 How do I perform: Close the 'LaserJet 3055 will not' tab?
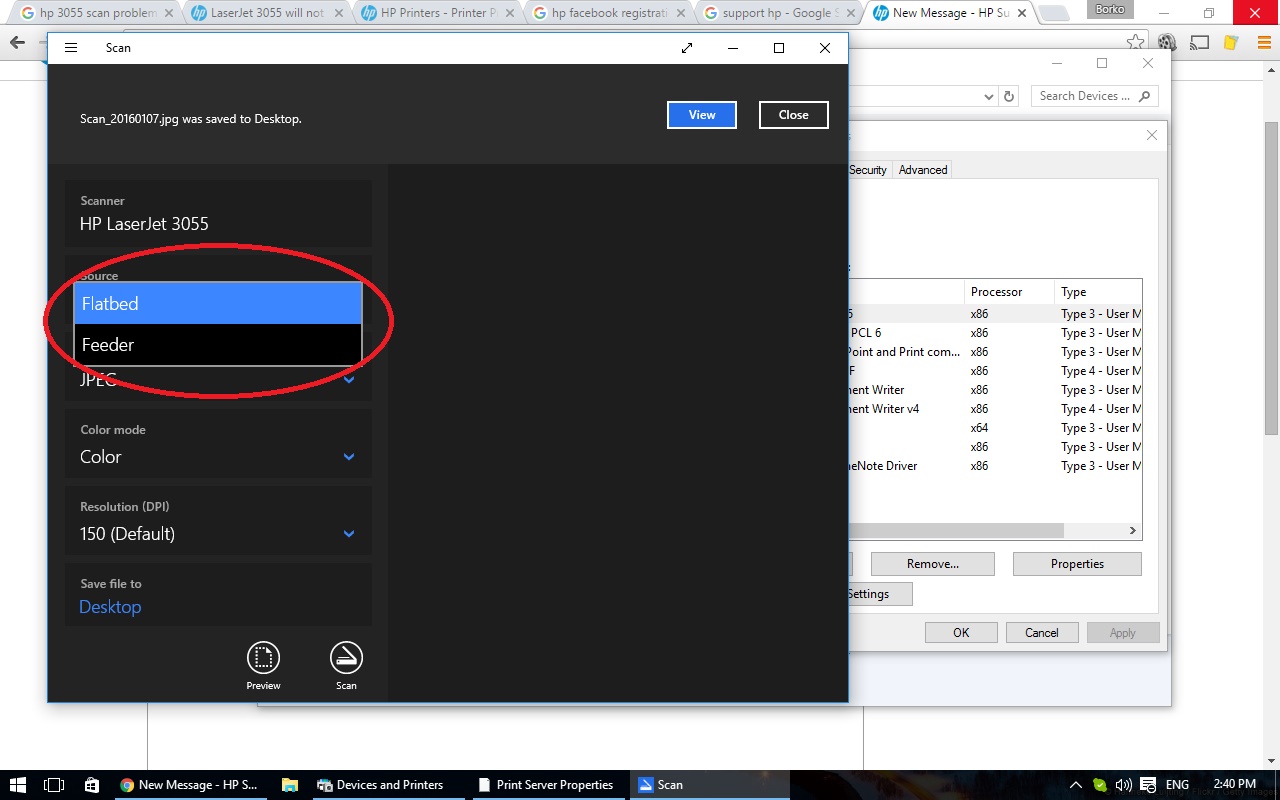coord(340,14)
